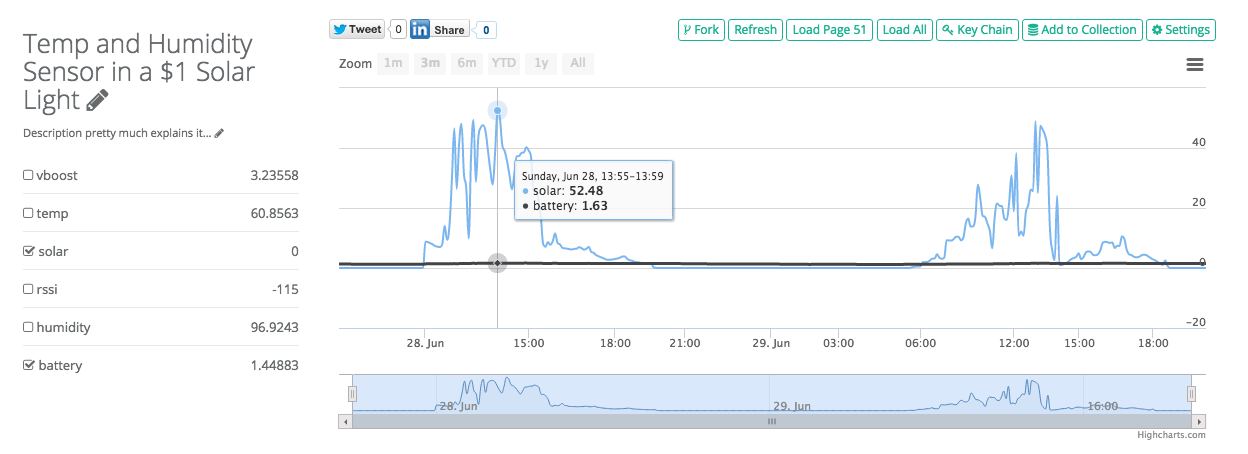Click the pencil icon next to the title
Image resolution: width=1248 pixels, height=454 pixels.
pyautogui.click(x=97, y=100)
